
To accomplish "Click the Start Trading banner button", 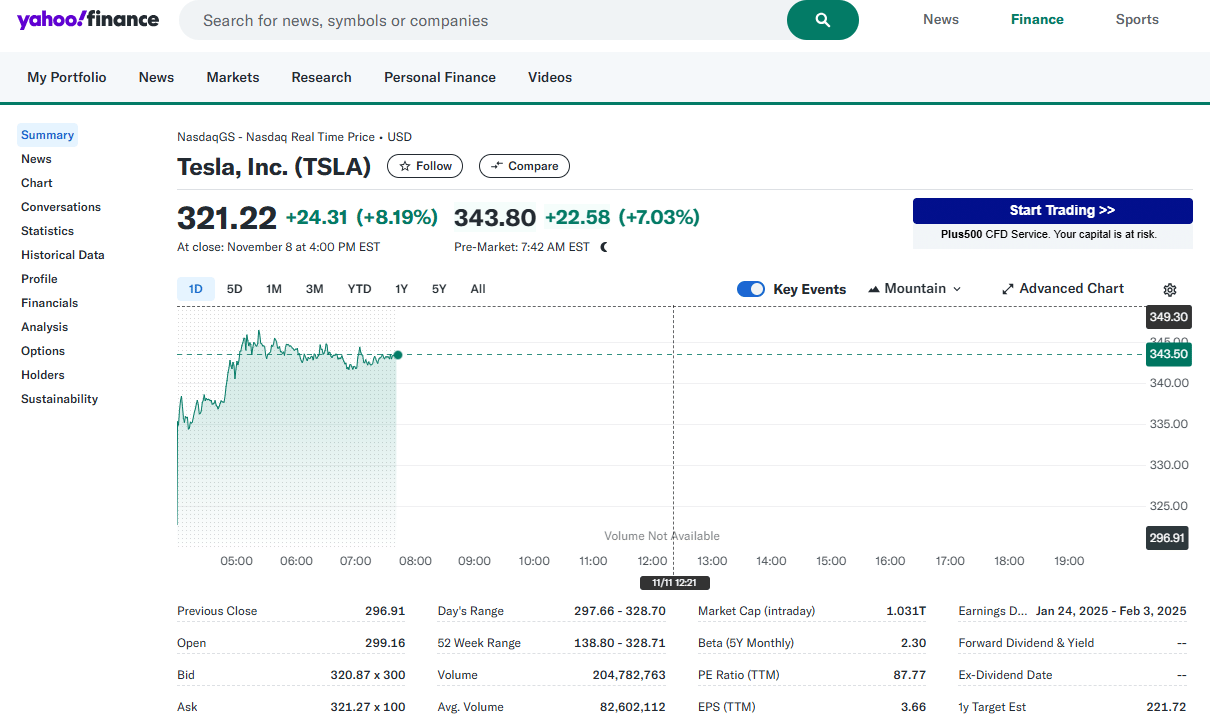I will point(1052,211).
